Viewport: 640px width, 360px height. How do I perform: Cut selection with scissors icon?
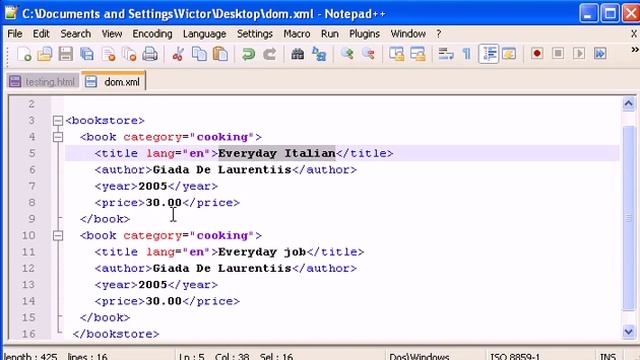178,54
